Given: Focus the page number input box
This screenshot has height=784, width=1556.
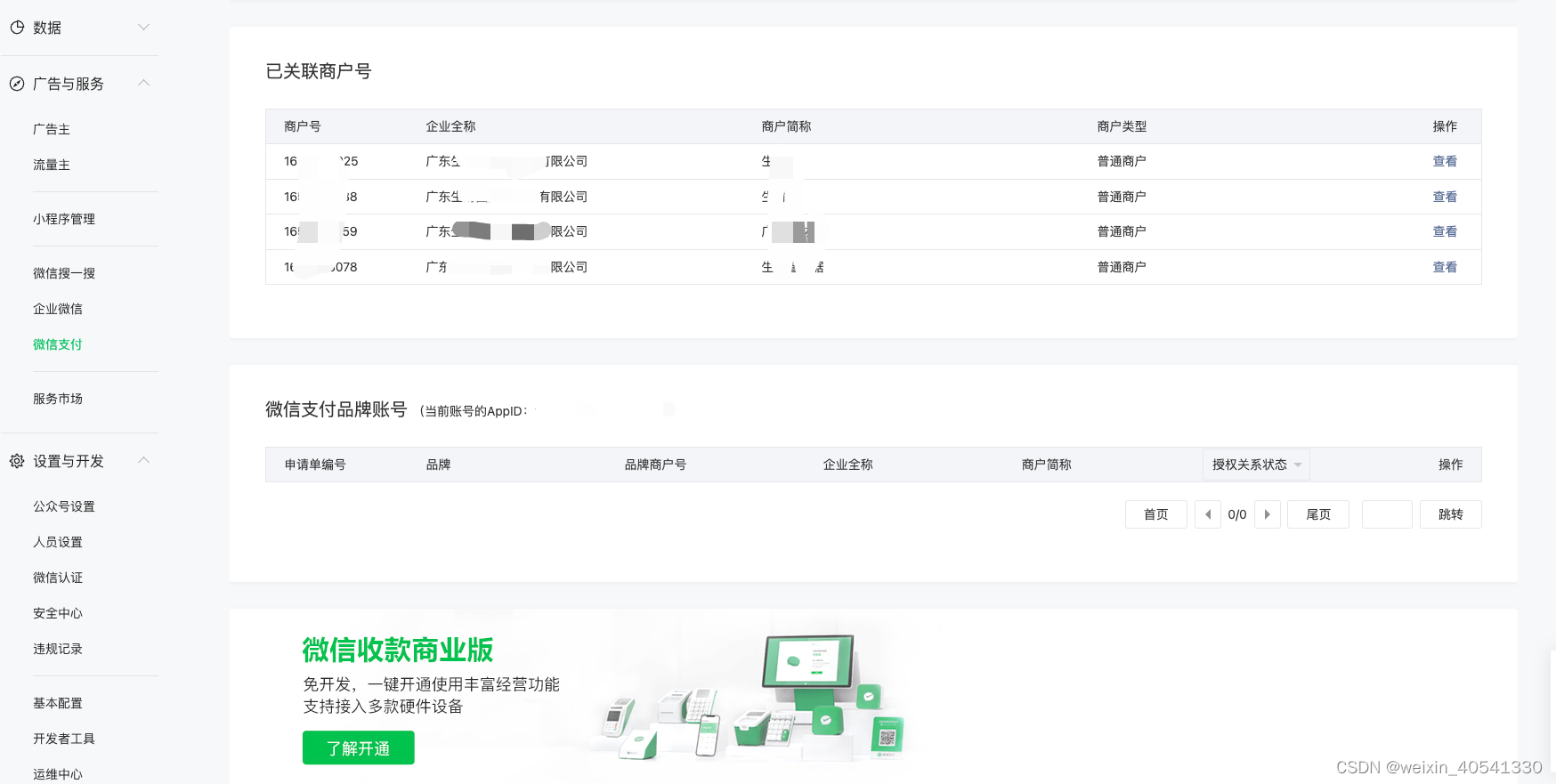Looking at the screenshot, I should (1387, 514).
